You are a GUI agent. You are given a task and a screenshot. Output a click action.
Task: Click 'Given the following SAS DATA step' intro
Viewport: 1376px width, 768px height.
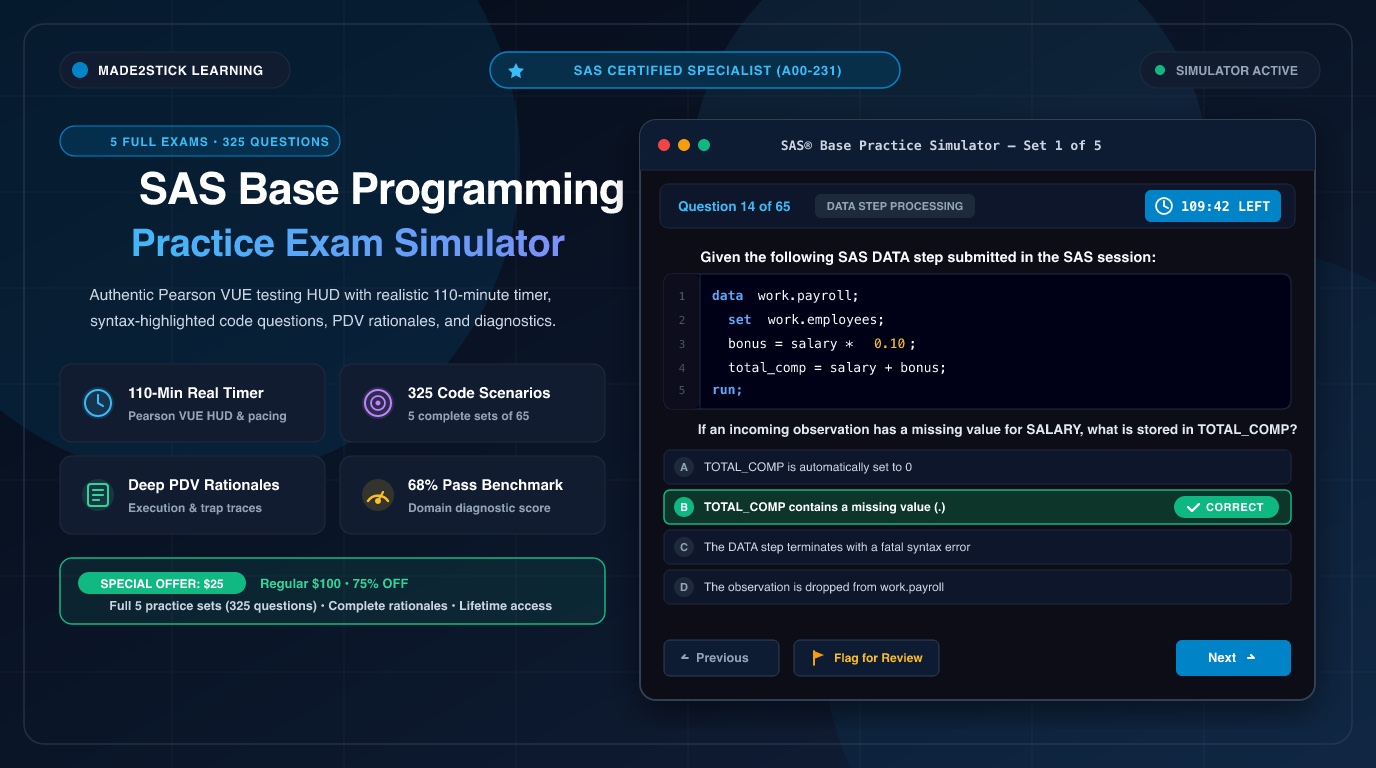928,258
